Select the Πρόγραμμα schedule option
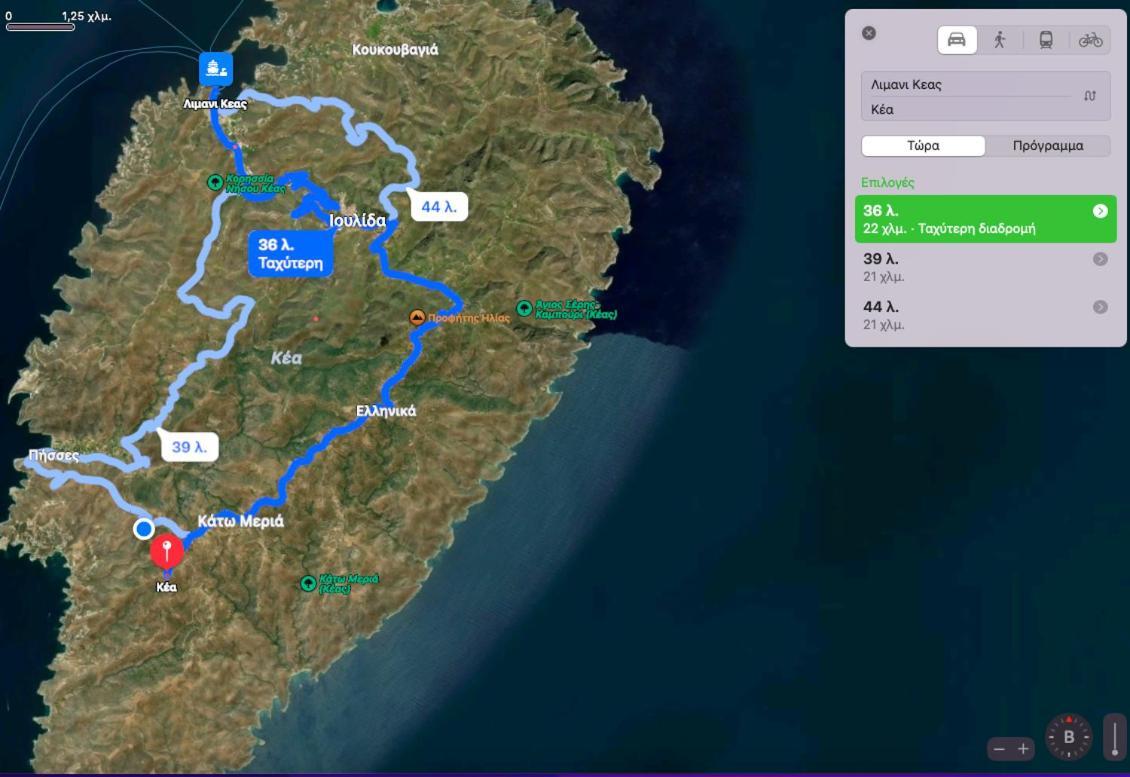This screenshot has height=777, width=1130. point(1048,146)
